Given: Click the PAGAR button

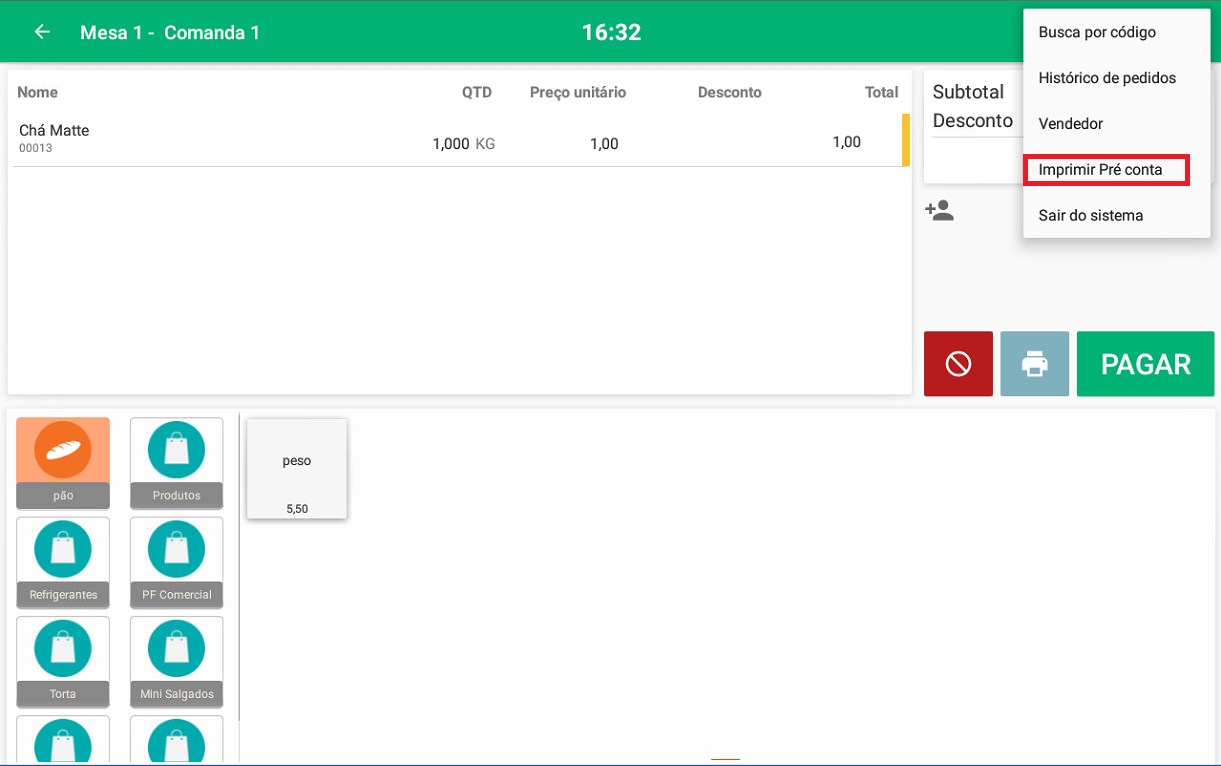Looking at the screenshot, I should click(x=1146, y=364).
